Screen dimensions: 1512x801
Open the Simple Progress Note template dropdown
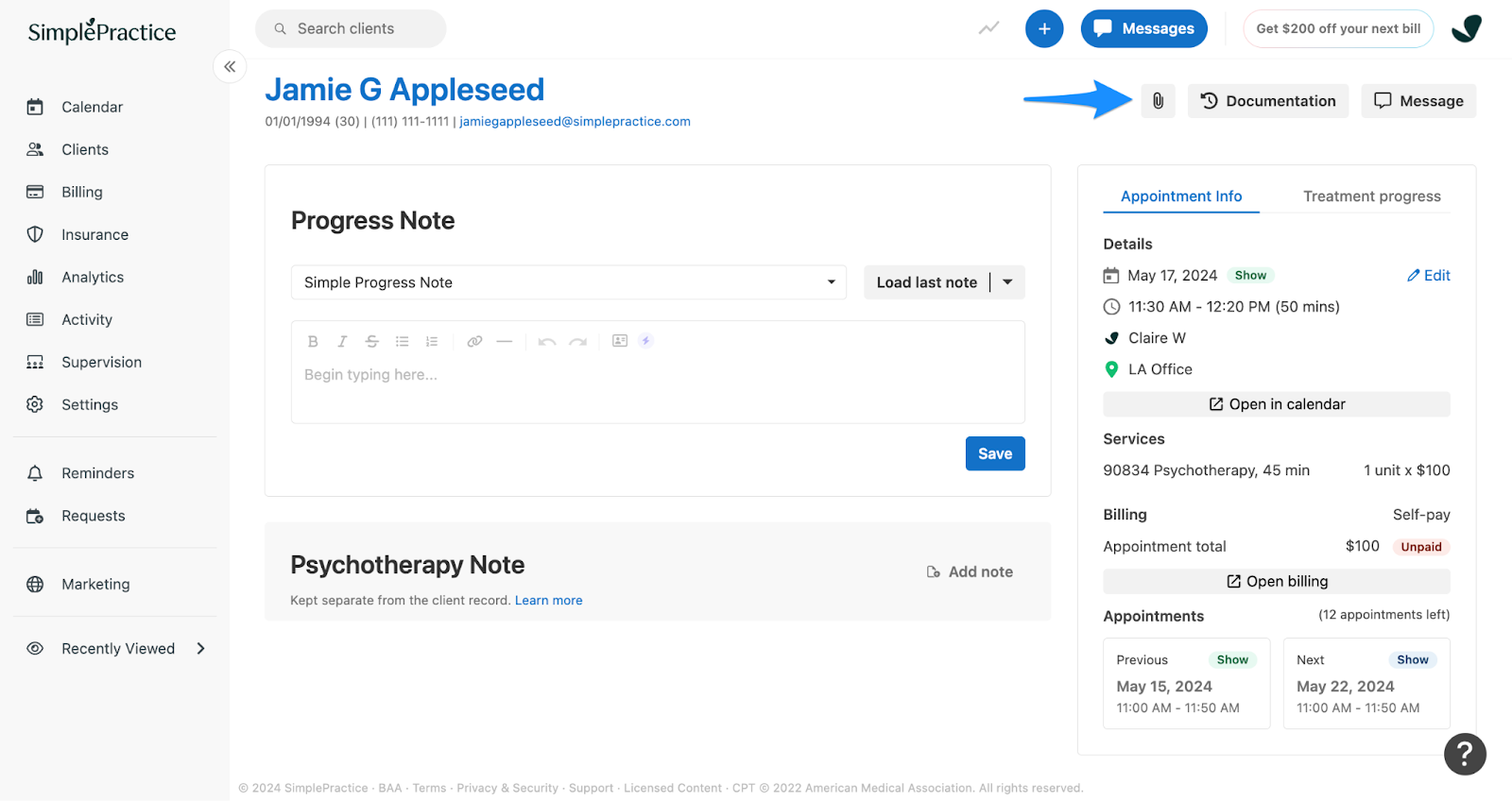(569, 282)
